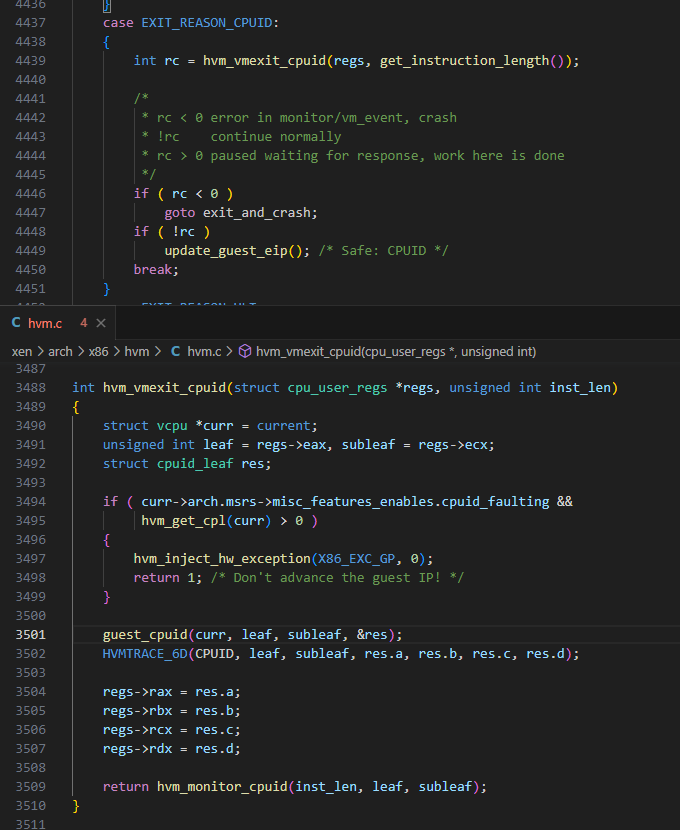Select line number 4439 in upper editor
Image resolution: width=680 pixels, height=830 pixels.
click(30, 60)
